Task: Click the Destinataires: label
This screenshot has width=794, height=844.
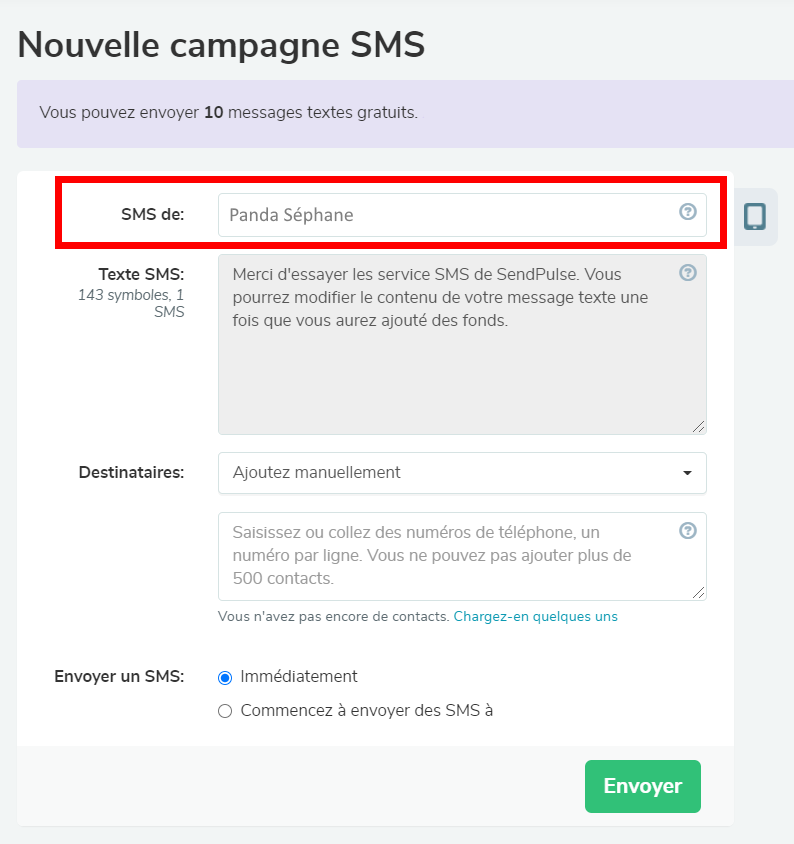Action: click(131, 472)
